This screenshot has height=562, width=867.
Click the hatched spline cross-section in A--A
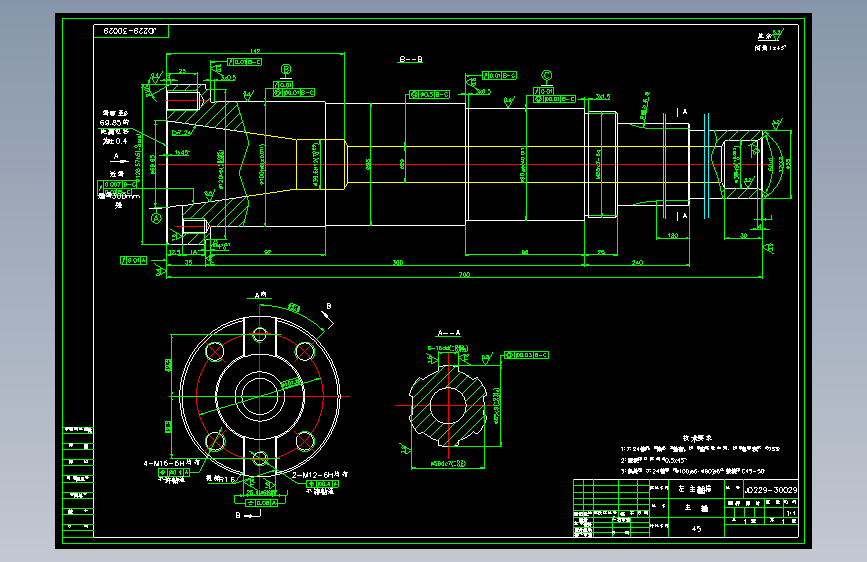click(x=448, y=405)
